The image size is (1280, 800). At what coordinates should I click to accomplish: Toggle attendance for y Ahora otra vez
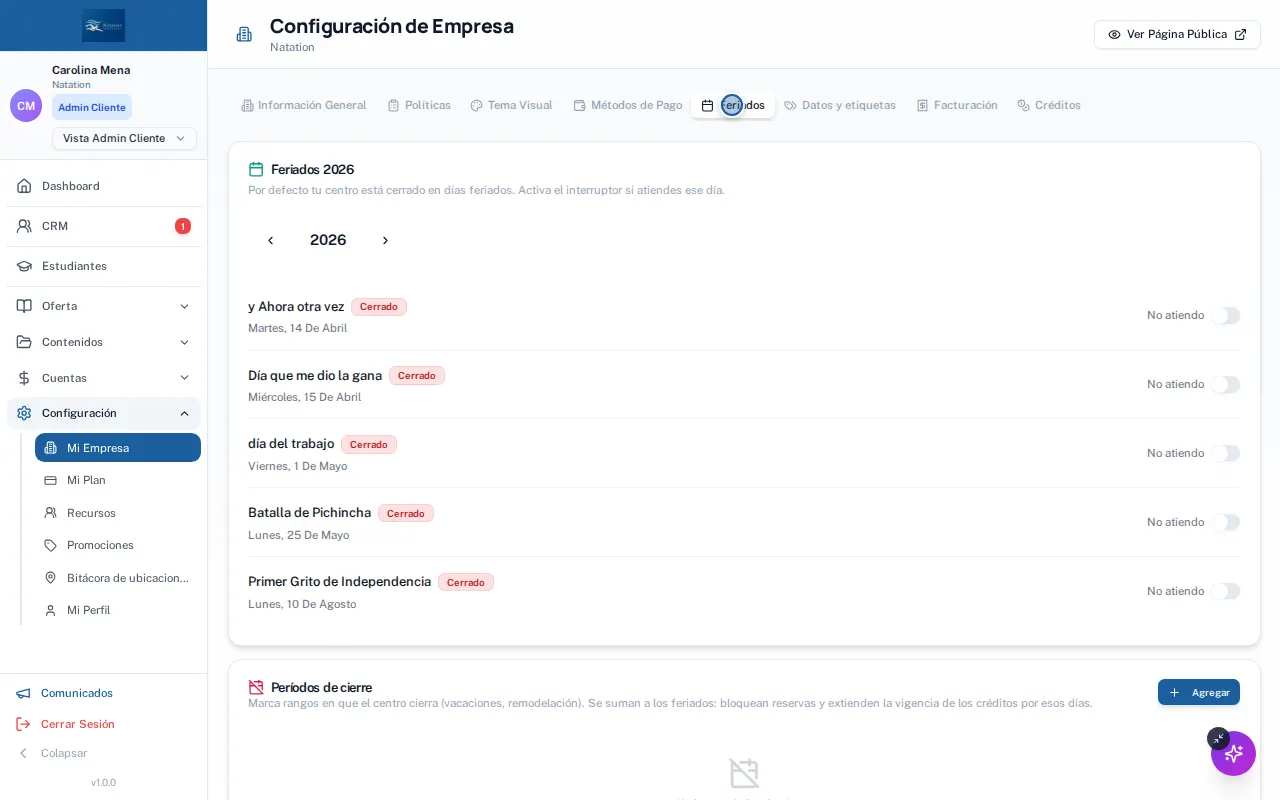[1225, 316]
